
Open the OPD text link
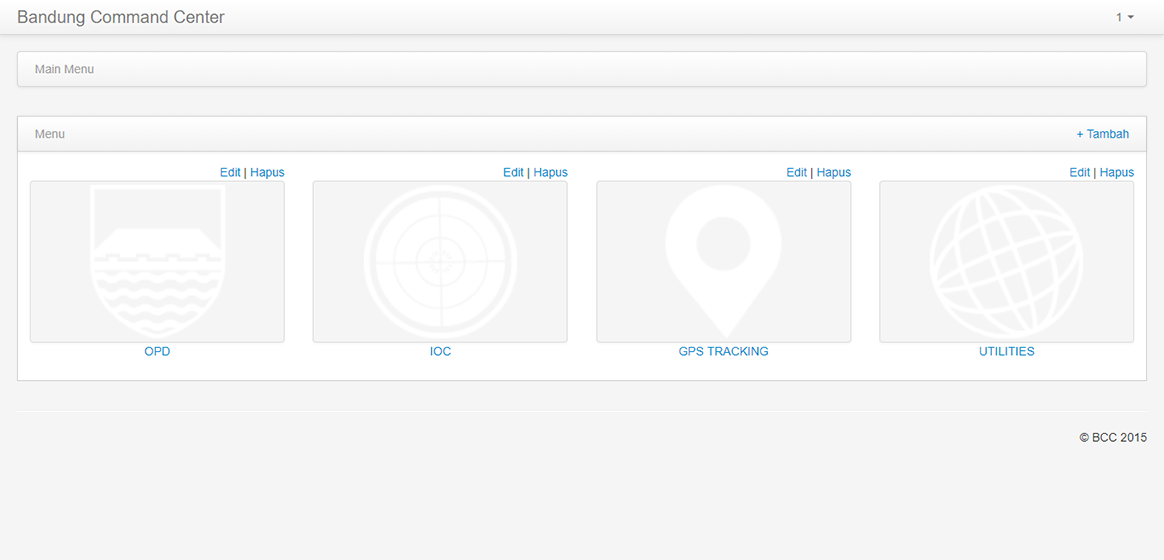pos(157,352)
